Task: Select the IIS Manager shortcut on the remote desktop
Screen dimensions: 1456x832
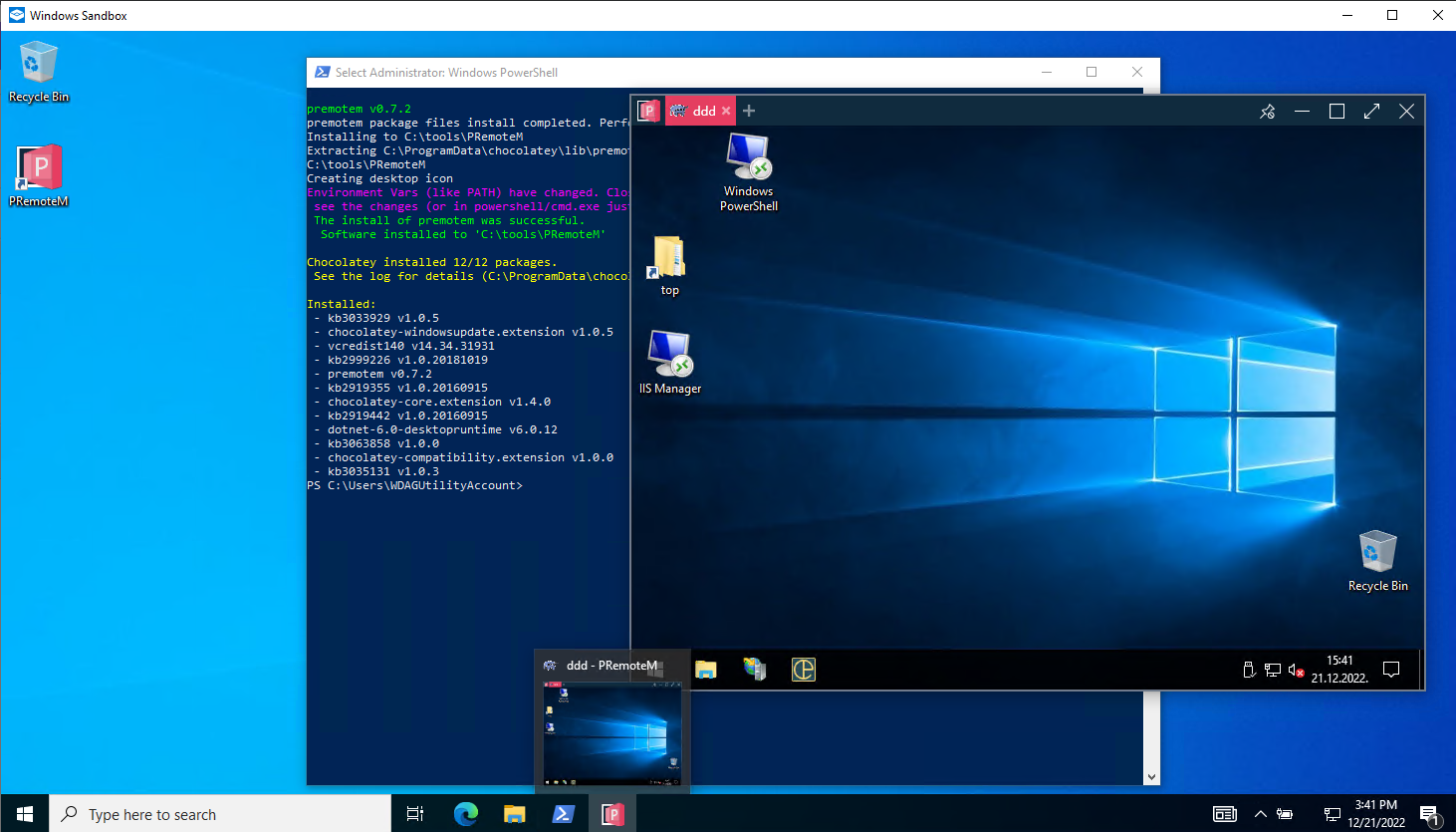Action: coord(670,363)
